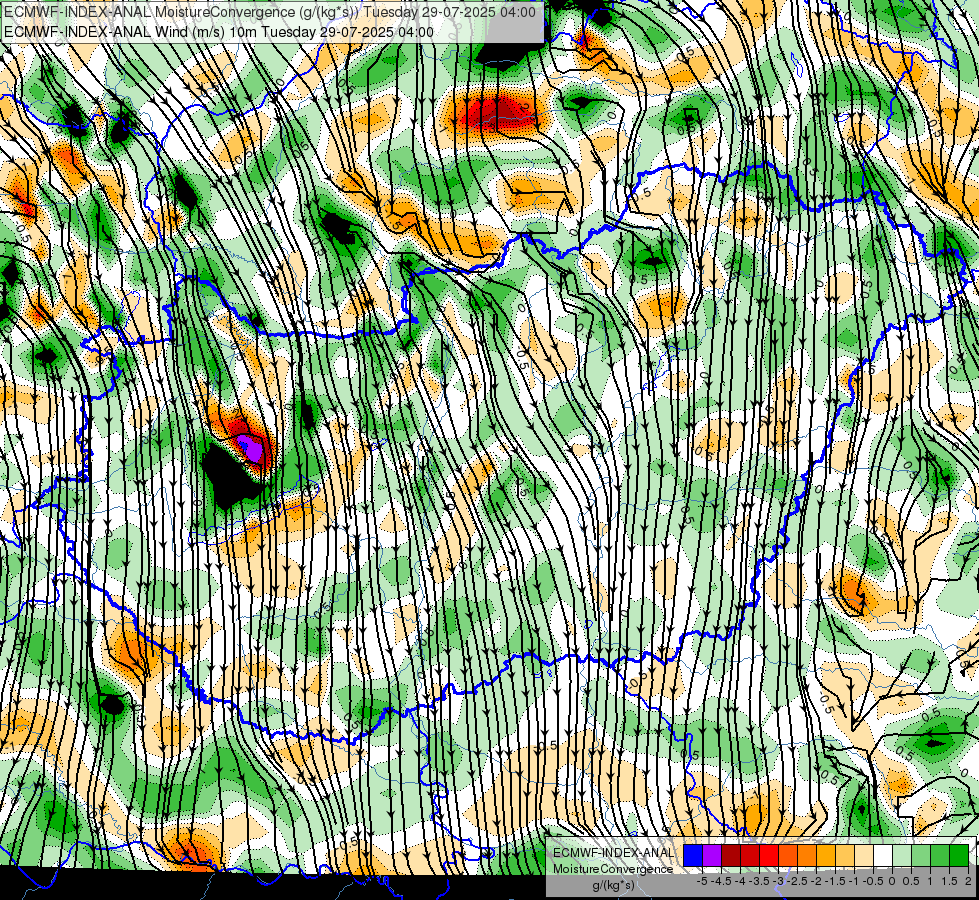979x900 pixels.
Task: Click the legend's MoistureConvergence label
Action: 613,869
